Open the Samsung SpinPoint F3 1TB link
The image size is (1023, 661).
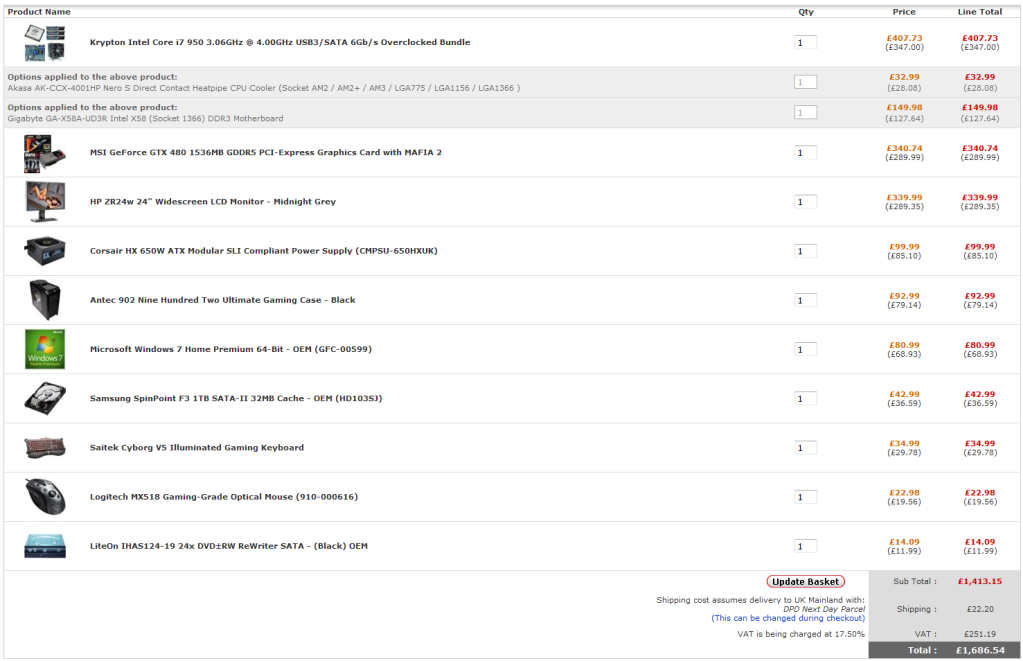point(236,399)
